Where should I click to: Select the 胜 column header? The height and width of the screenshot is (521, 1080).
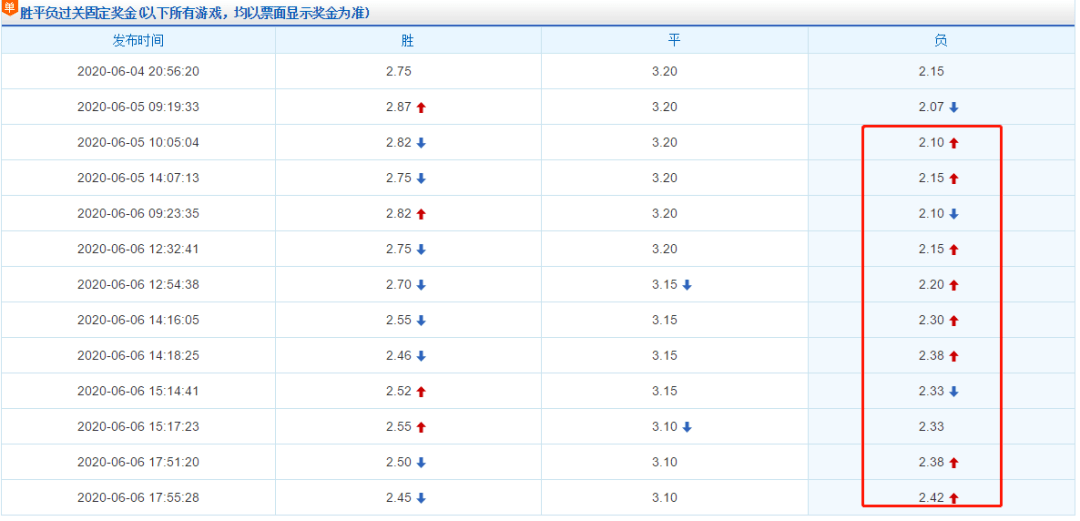[407, 40]
